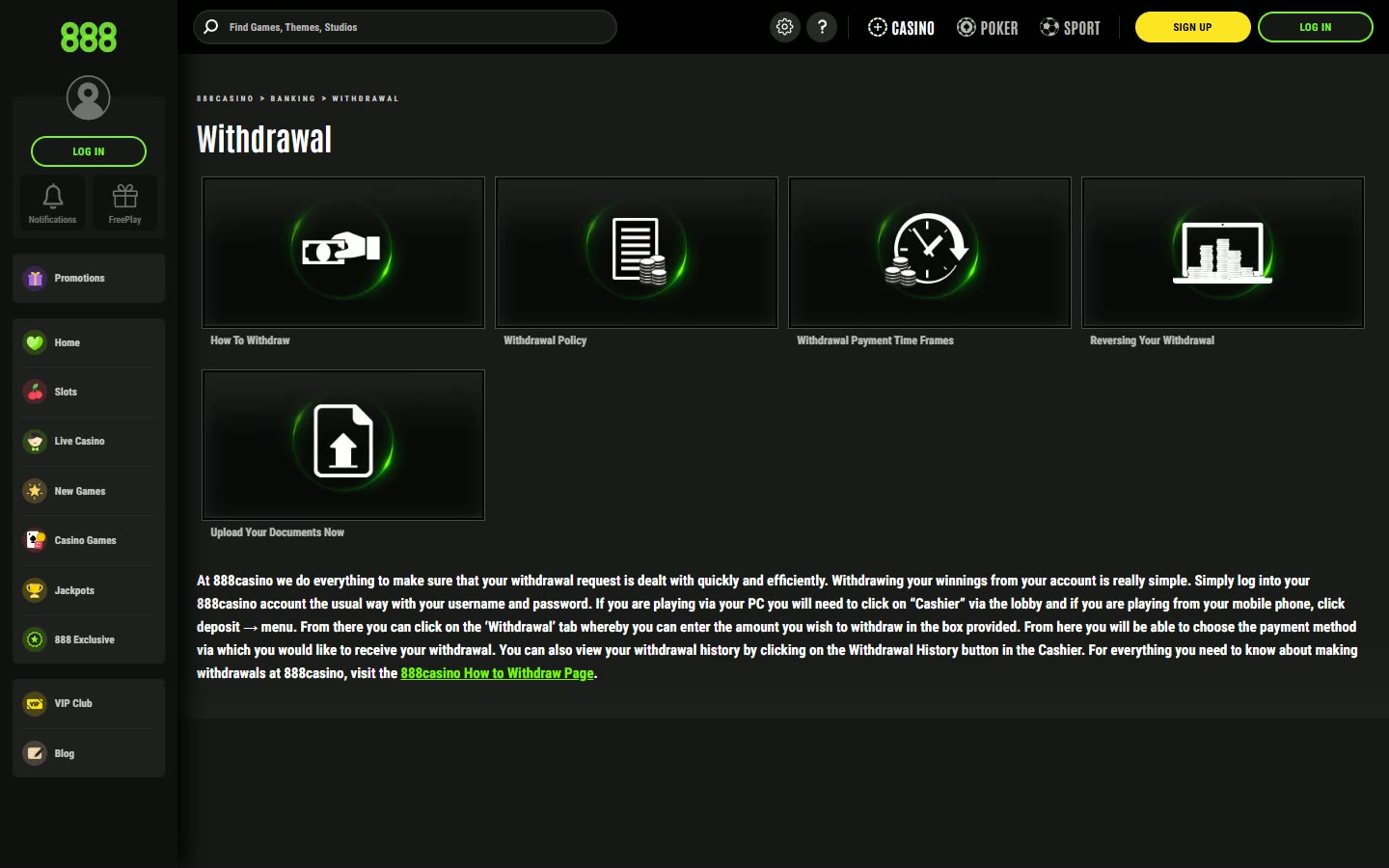Click the search magnifier icon
This screenshot has height=868, width=1389.
coord(211,27)
